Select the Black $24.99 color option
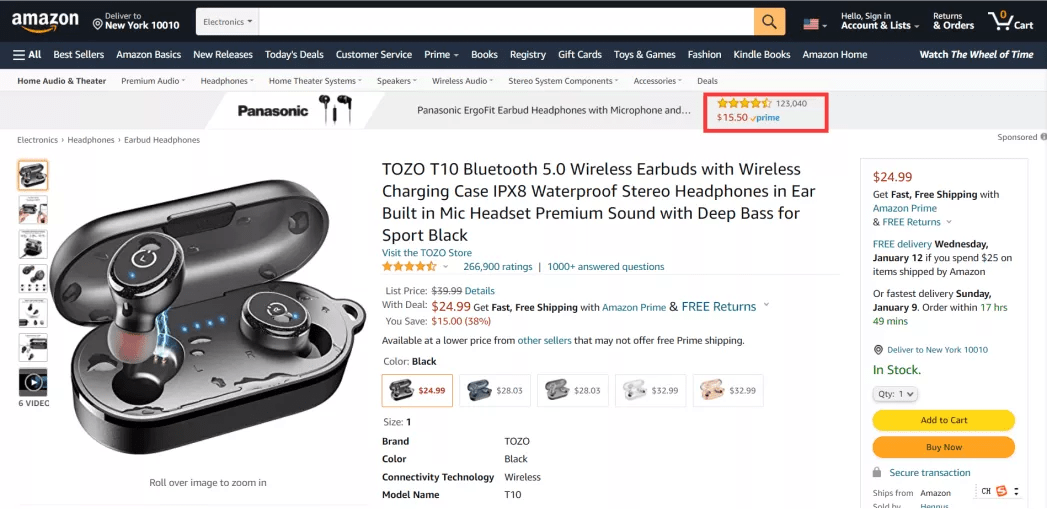The height and width of the screenshot is (509, 1047). tap(417, 390)
